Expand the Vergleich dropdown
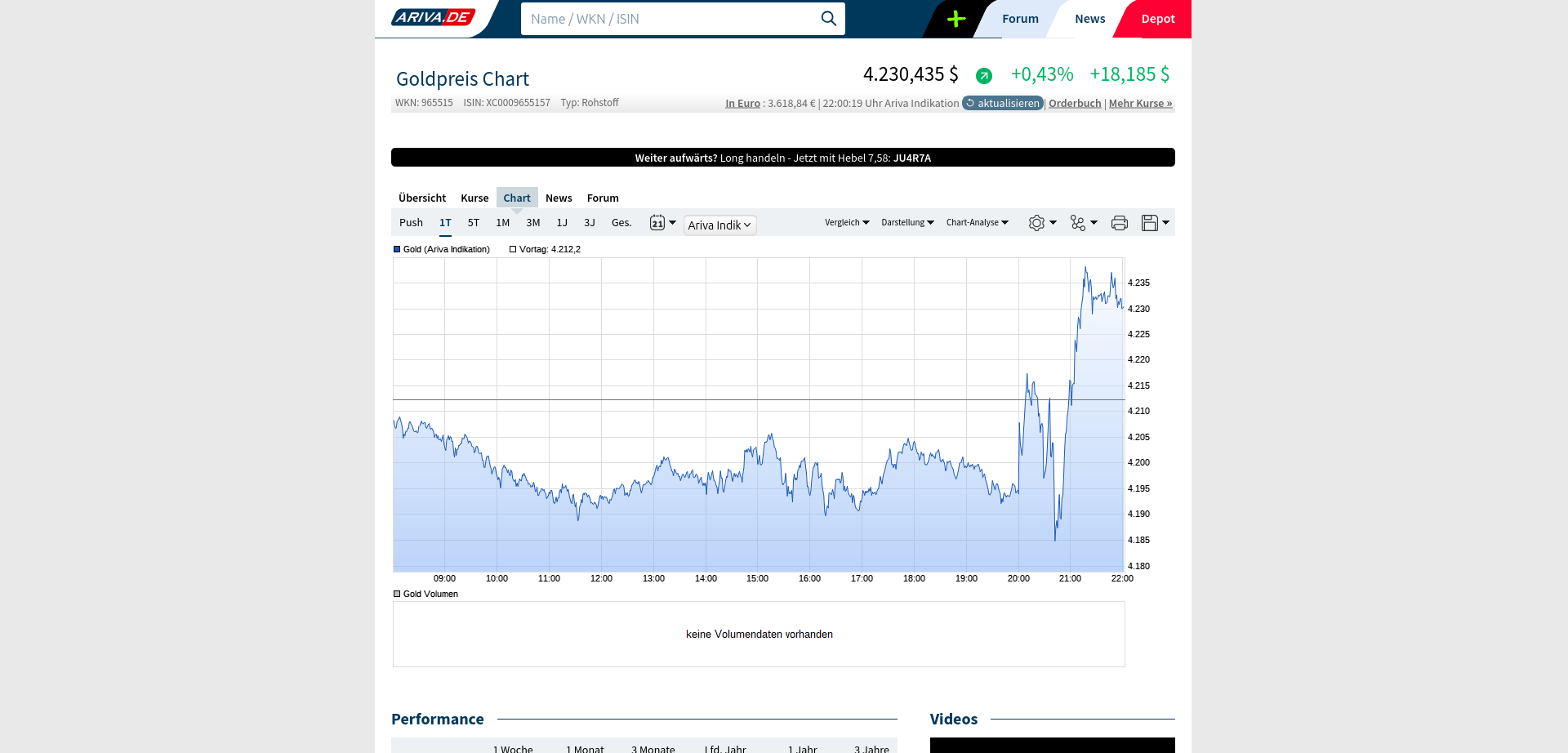The image size is (1568, 753). coord(846,223)
